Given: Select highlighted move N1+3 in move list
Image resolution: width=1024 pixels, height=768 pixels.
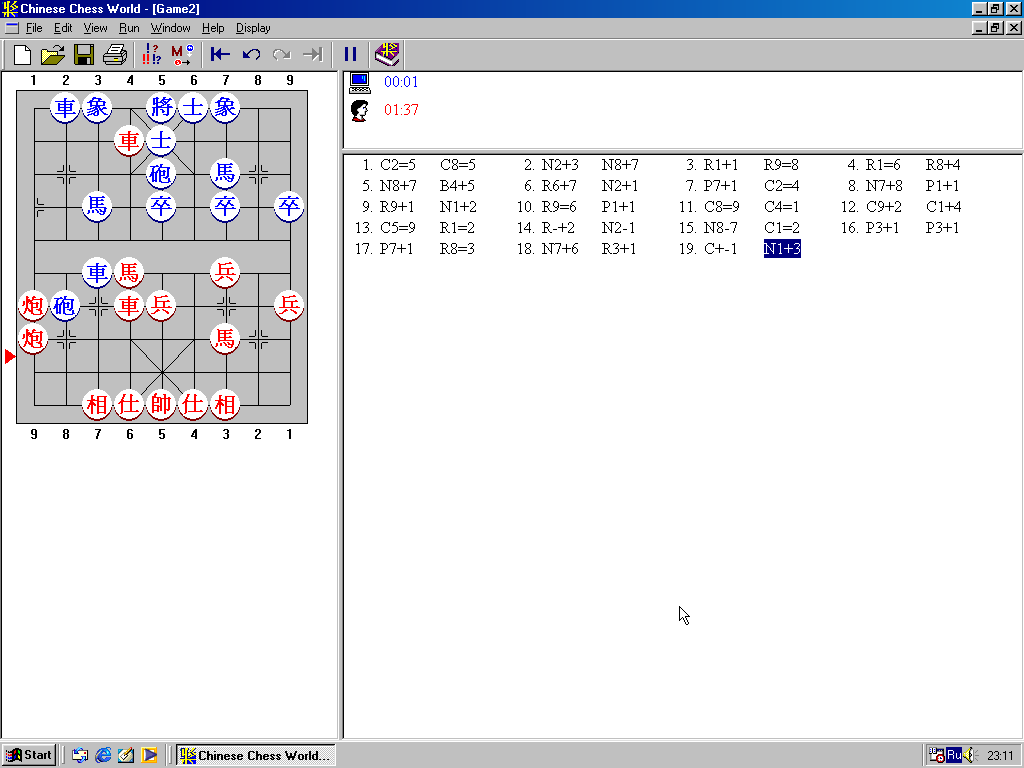Looking at the screenshot, I should pyautogui.click(x=782, y=249).
